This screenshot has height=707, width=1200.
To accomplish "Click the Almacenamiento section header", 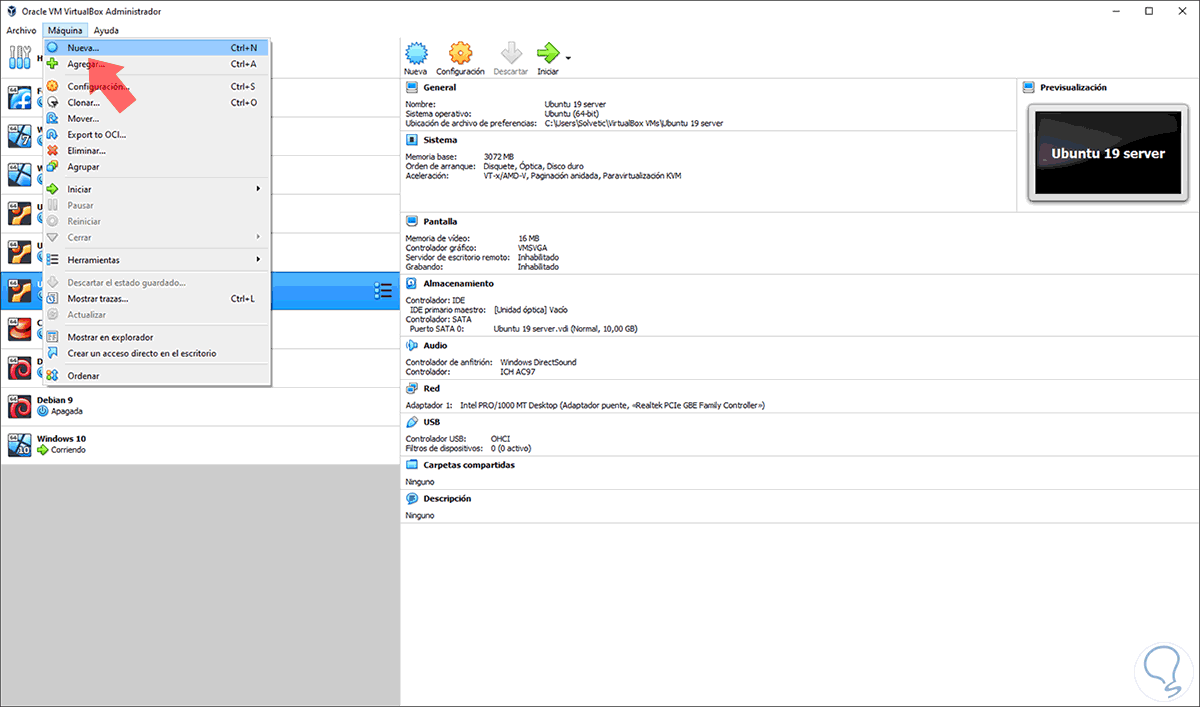I will 458,283.
